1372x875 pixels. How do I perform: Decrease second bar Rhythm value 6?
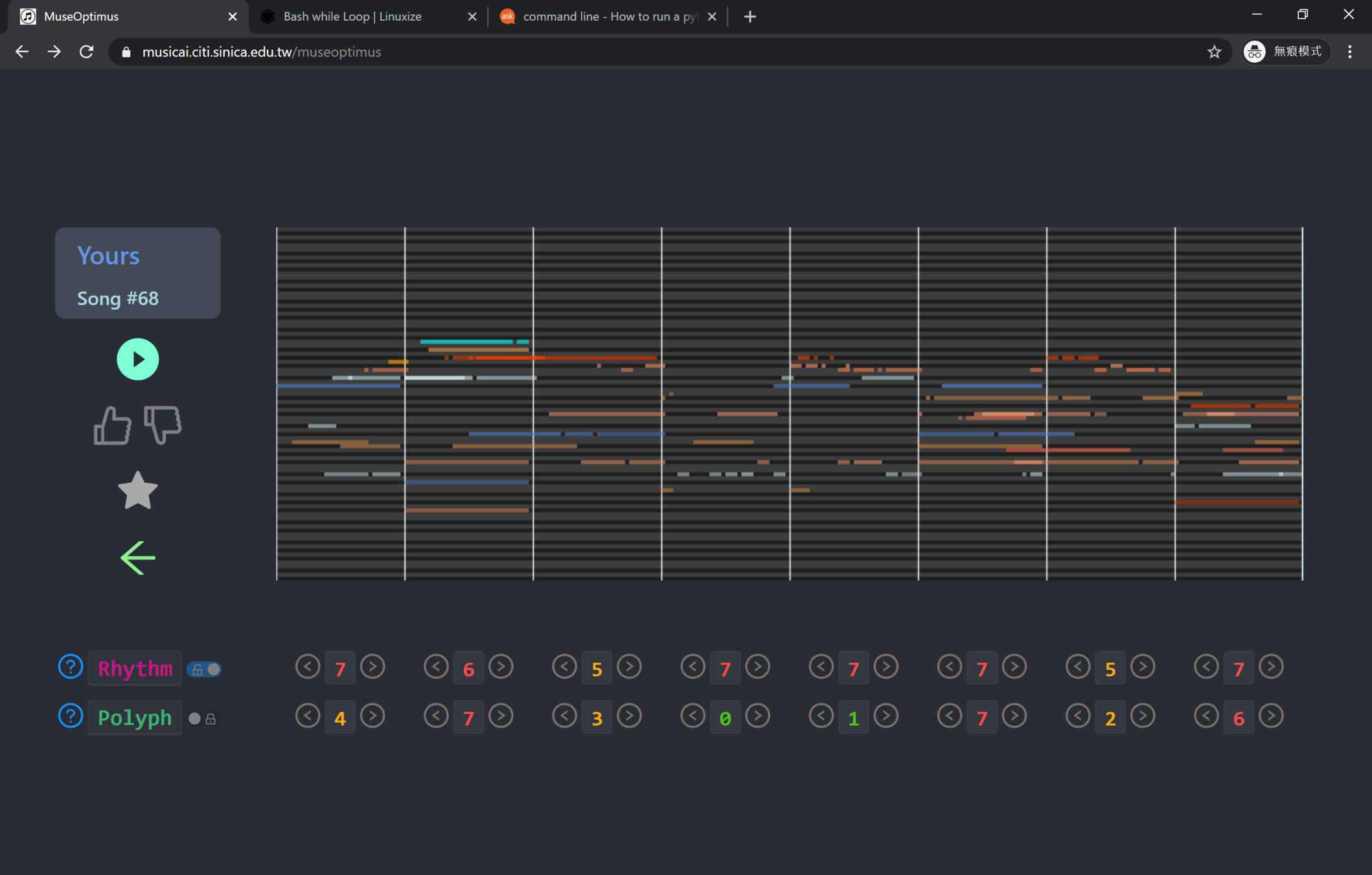click(436, 667)
